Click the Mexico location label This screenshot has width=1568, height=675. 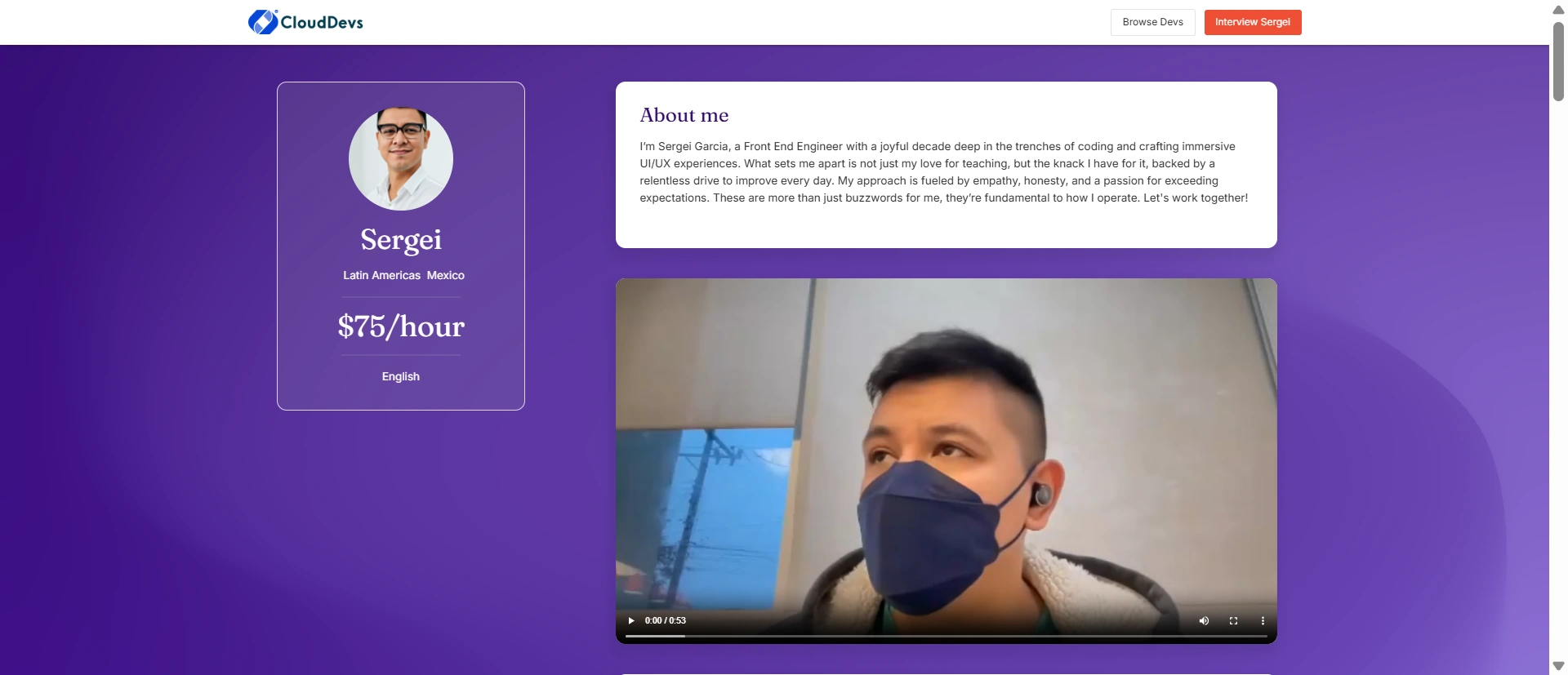point(446,276)
